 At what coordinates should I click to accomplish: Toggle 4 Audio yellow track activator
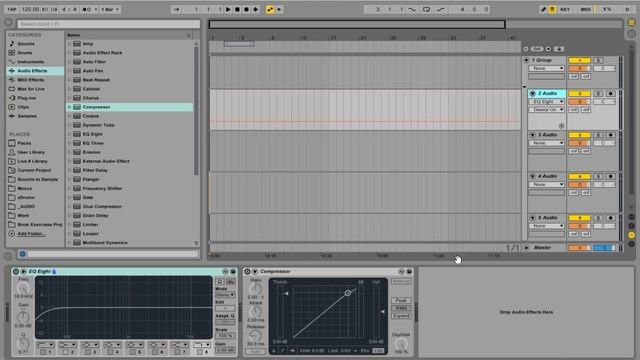tap(579, 176)
